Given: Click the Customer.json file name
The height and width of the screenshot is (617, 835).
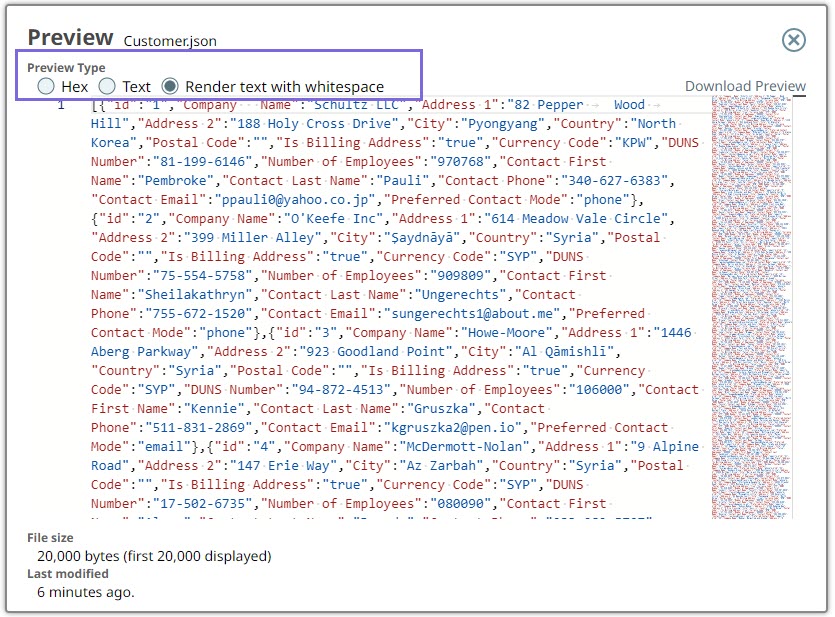Looking at the screenshot, I should click(170, 42).
